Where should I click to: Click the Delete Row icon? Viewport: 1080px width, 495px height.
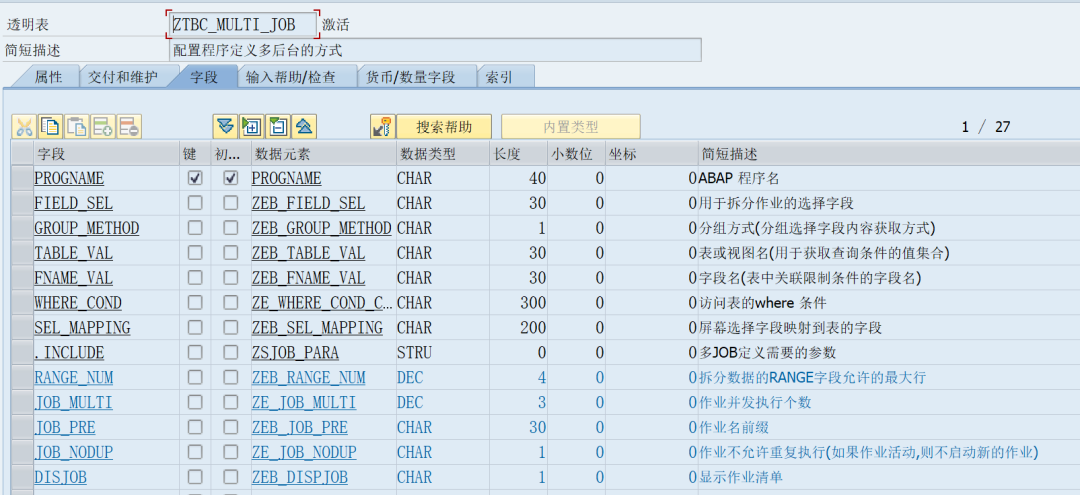(129, 127)
